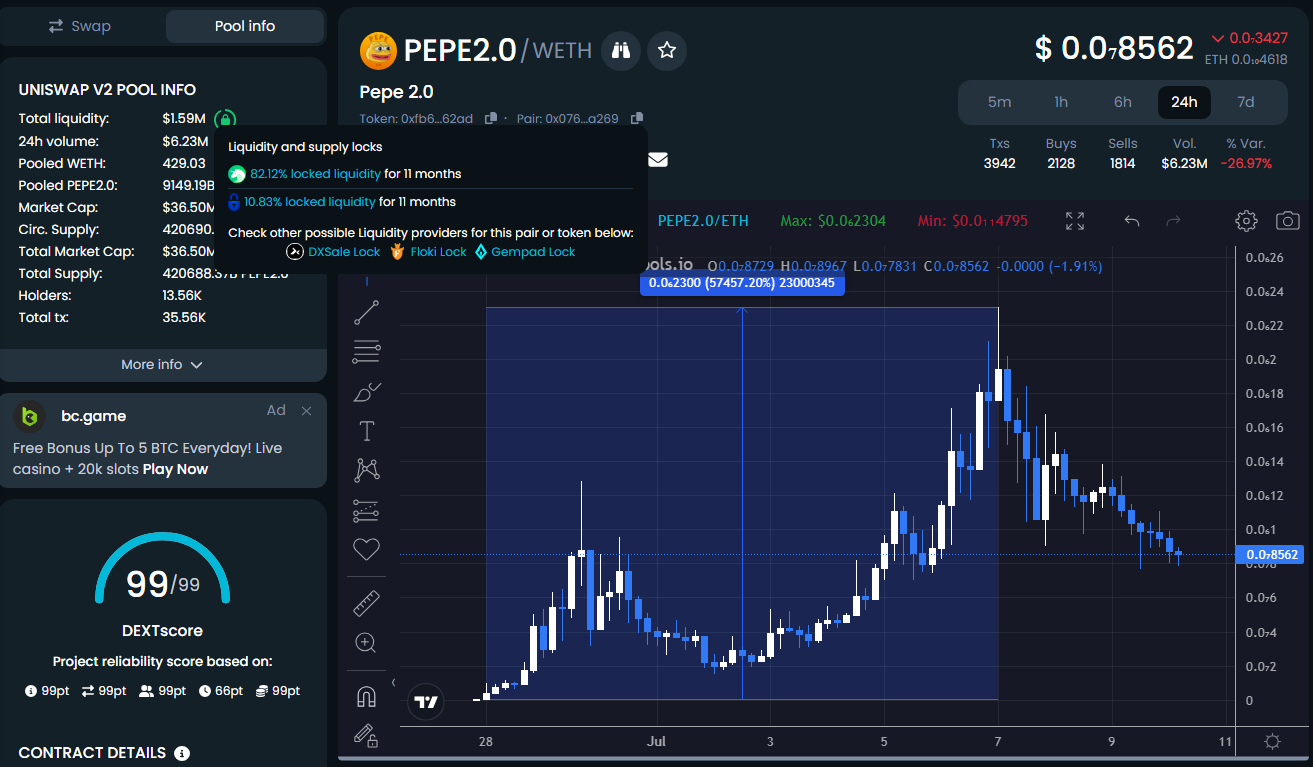
Task: Click the green liquidity lock icon
Action: [226, 118]
